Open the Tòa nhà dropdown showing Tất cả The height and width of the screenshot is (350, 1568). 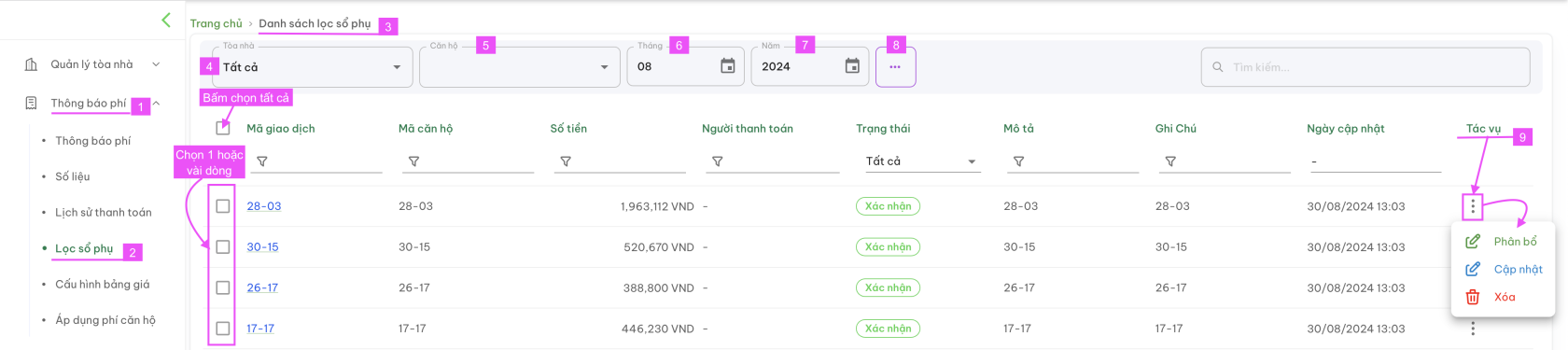click(x=312, y=67)
